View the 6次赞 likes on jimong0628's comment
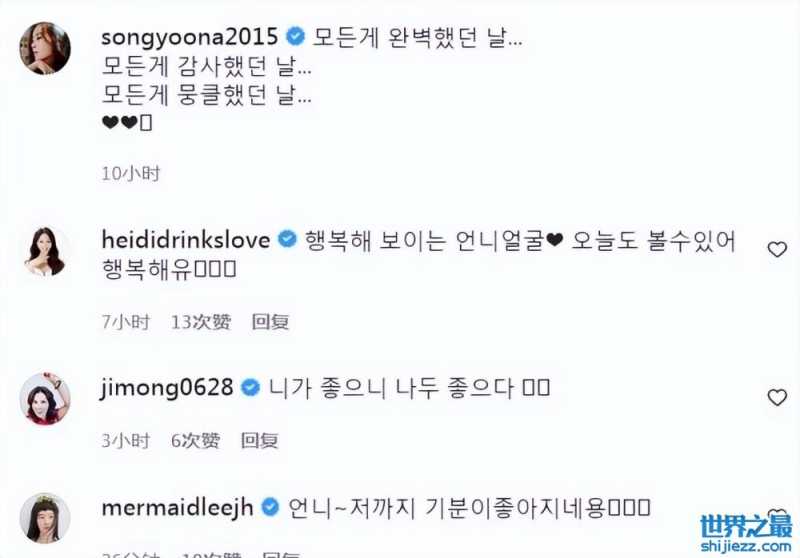Screen dimensions: 800x558 (x=196, y=440)
